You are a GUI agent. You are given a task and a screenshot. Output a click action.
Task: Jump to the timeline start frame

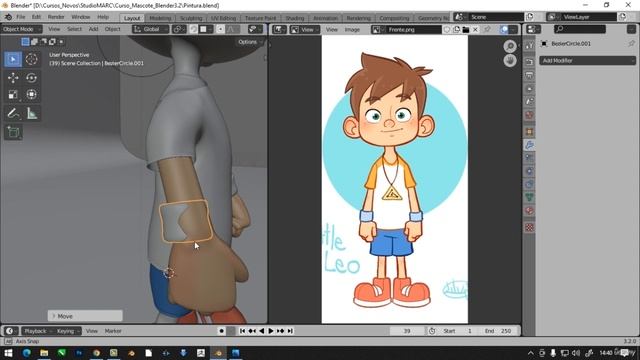pyautogui.click(x=242, y=331)
